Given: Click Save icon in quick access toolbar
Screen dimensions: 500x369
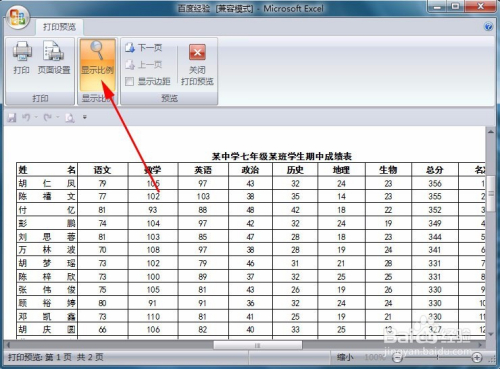Looking at the screenshot, I should click(12, 117).
